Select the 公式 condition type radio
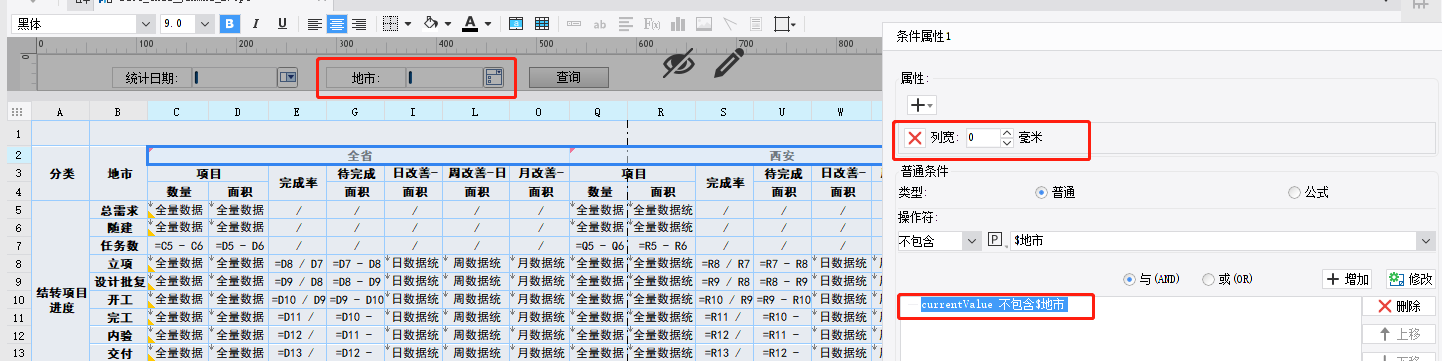This screenshot has width=1442, height=361. (x=1295, y=192)
